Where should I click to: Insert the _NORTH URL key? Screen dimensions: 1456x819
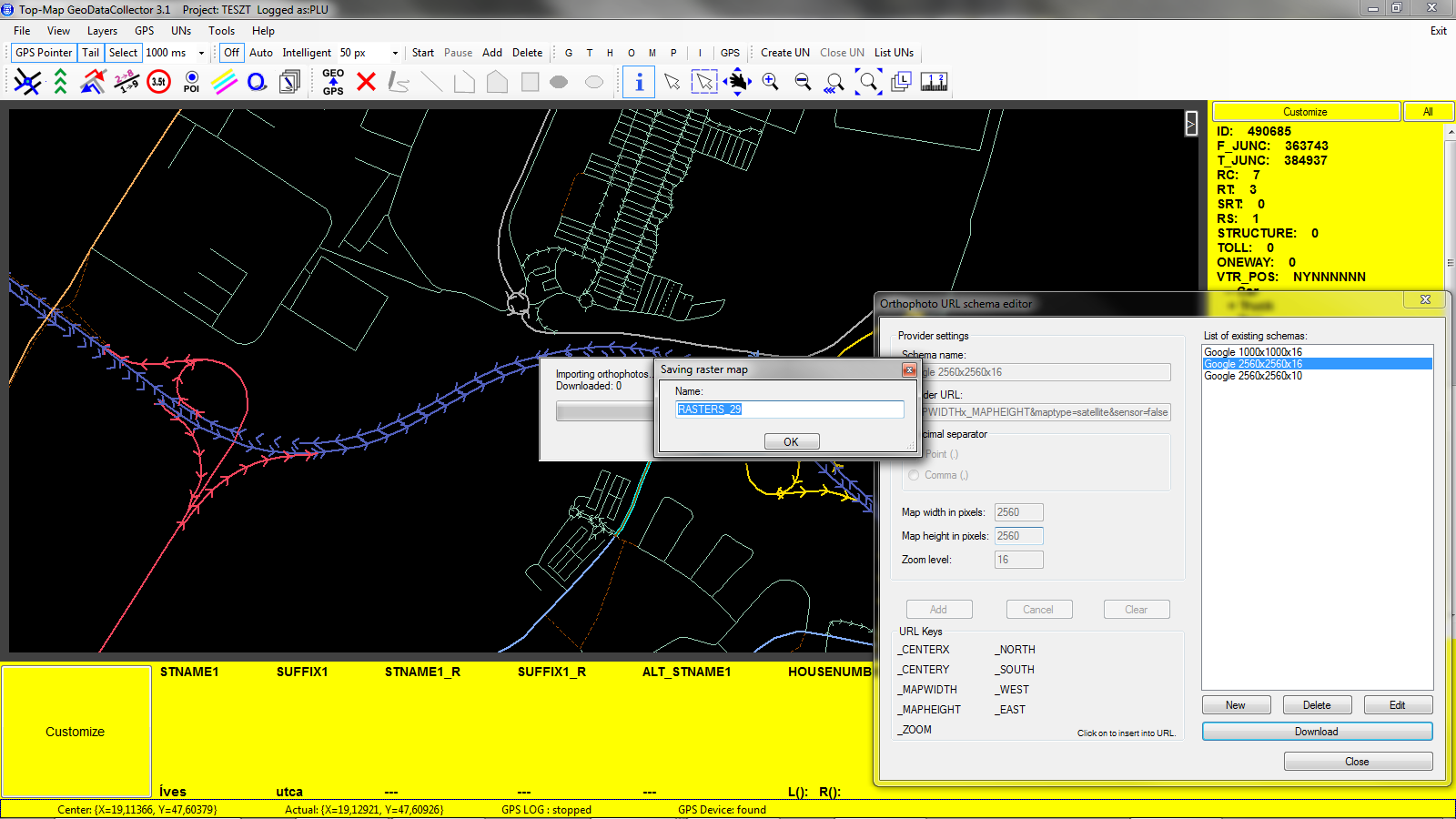pos(1015,650)
